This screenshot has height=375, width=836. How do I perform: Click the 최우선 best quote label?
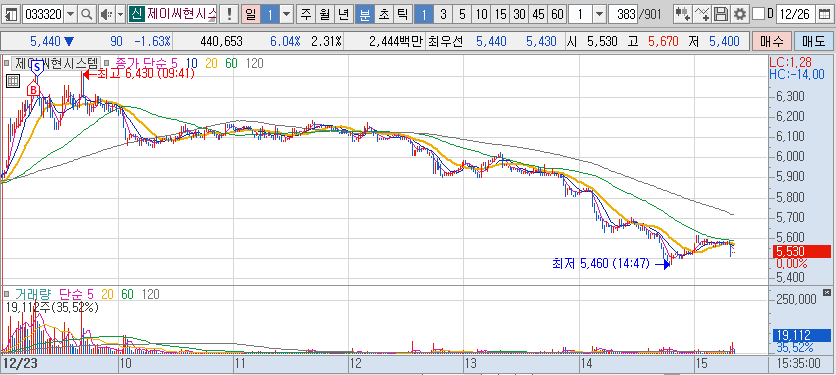coord(447,41)
